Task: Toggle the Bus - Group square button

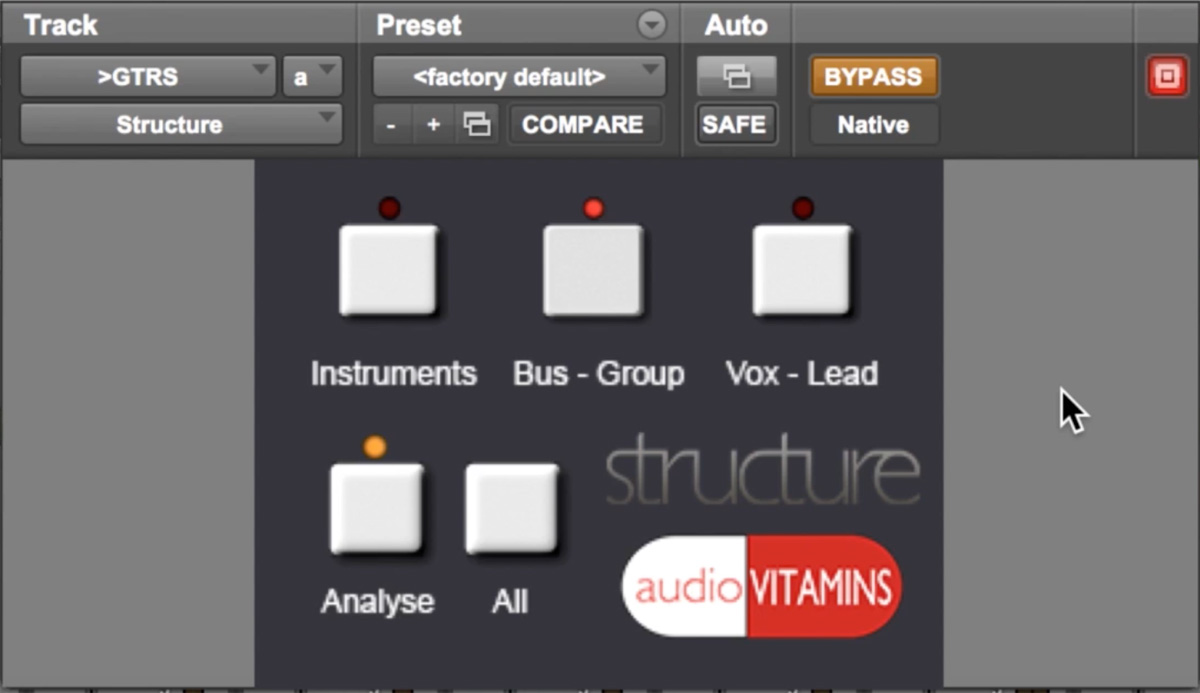Action: 593,270
